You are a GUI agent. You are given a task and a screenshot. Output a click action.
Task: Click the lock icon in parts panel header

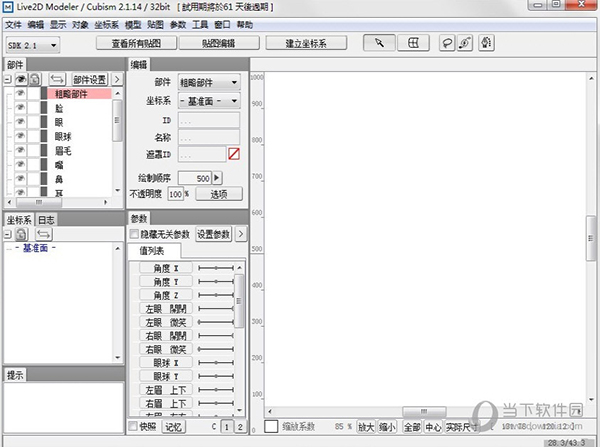coord(33,79)
